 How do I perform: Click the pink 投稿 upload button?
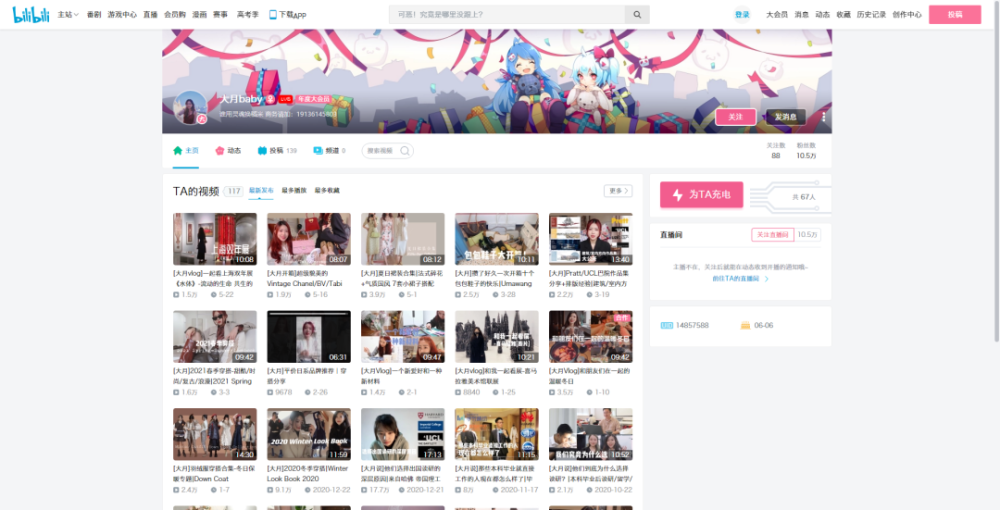(955, 15)
